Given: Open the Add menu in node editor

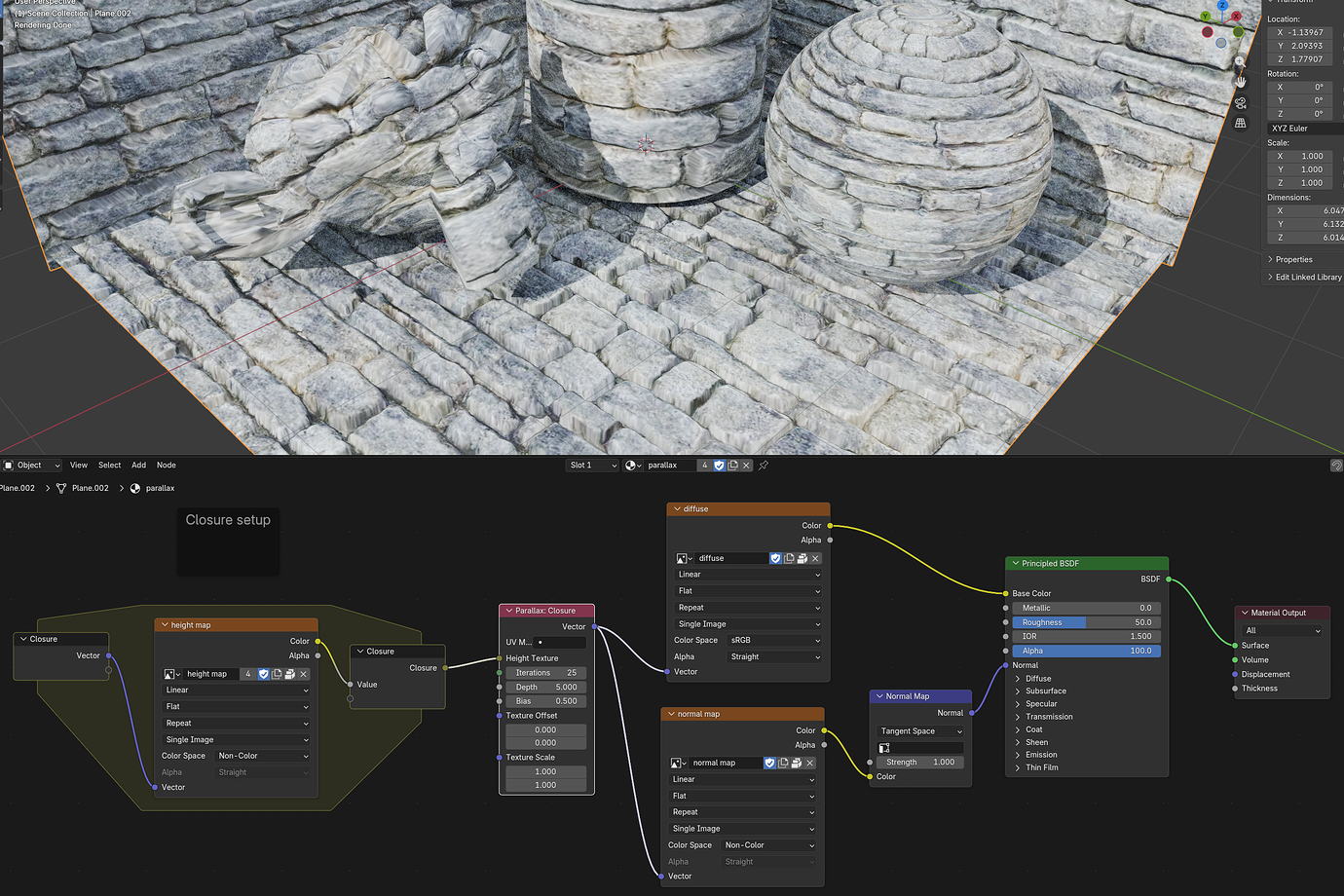Looking at the screenshot, I should pos(139,466).
